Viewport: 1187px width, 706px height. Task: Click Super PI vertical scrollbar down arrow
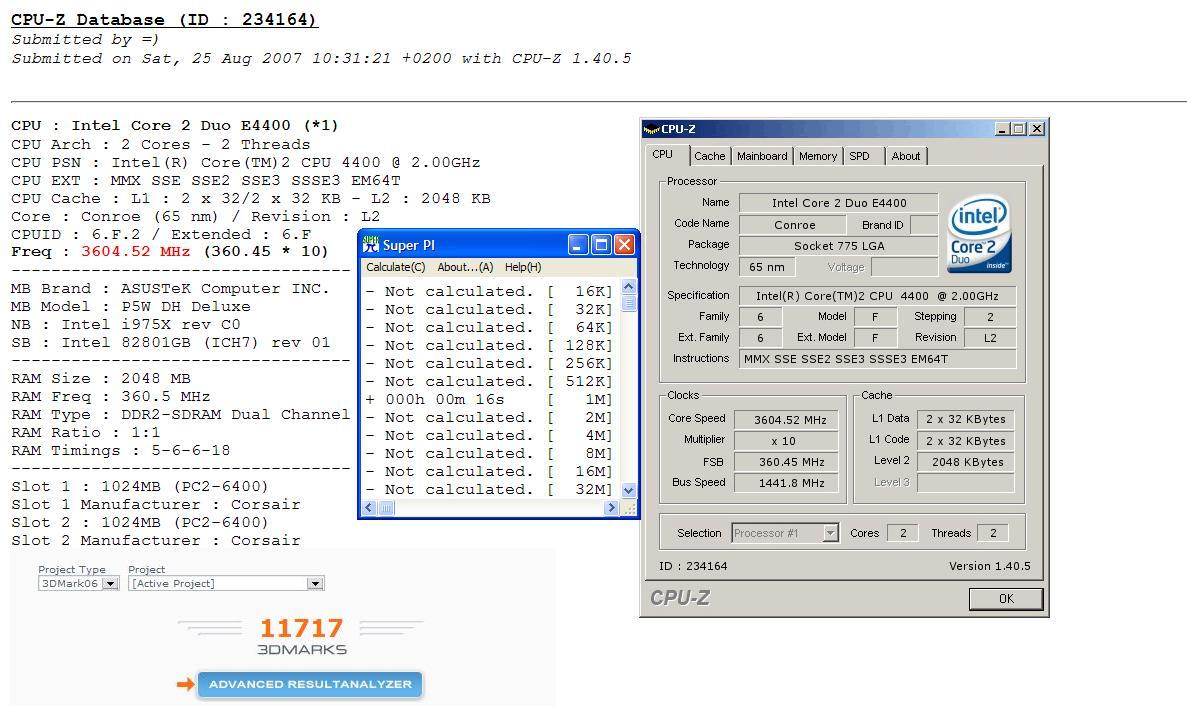pyautogui.click(x=628, y=490)
